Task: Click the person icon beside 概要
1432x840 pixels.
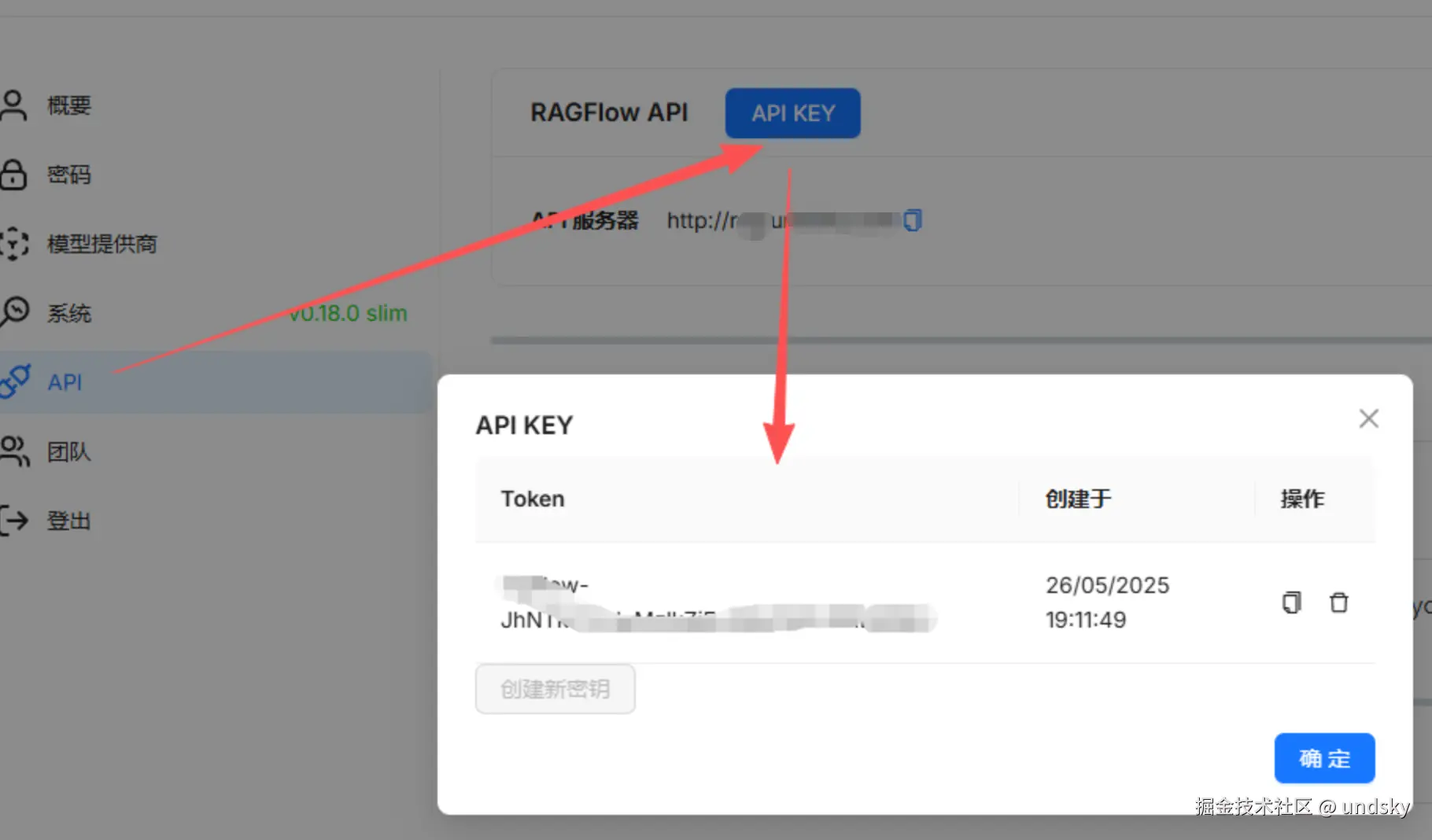Action: click(x=13, y=105)
